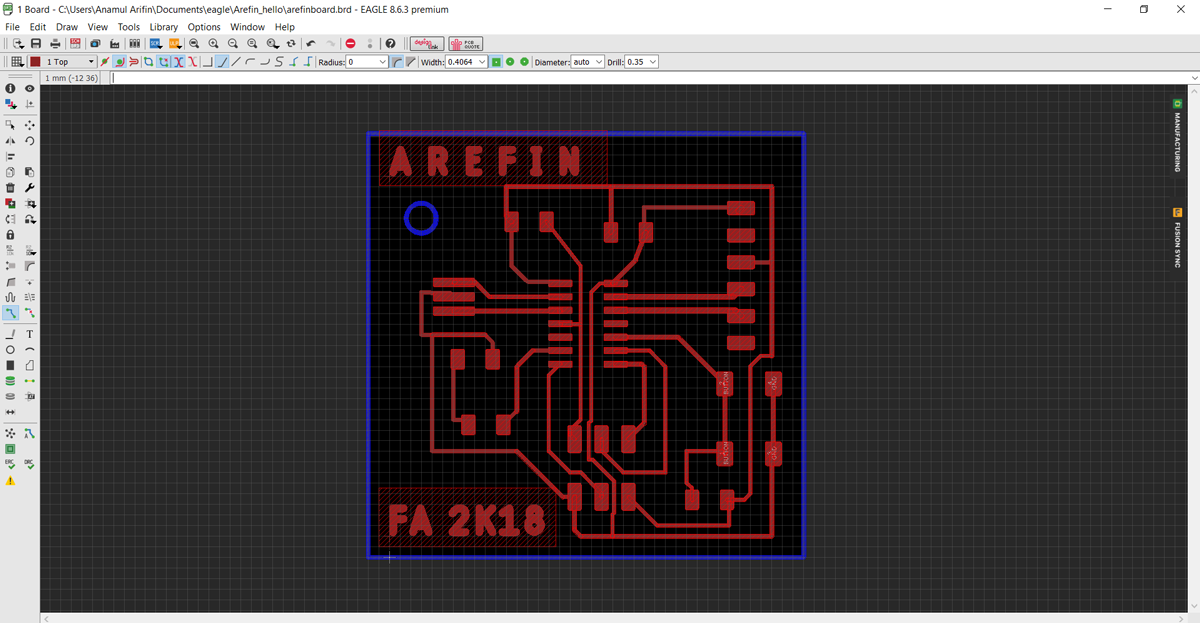This screenshot has height=623, width=1200.
Task: Click the red layer color swatch
Action: (x=35, y=62)
